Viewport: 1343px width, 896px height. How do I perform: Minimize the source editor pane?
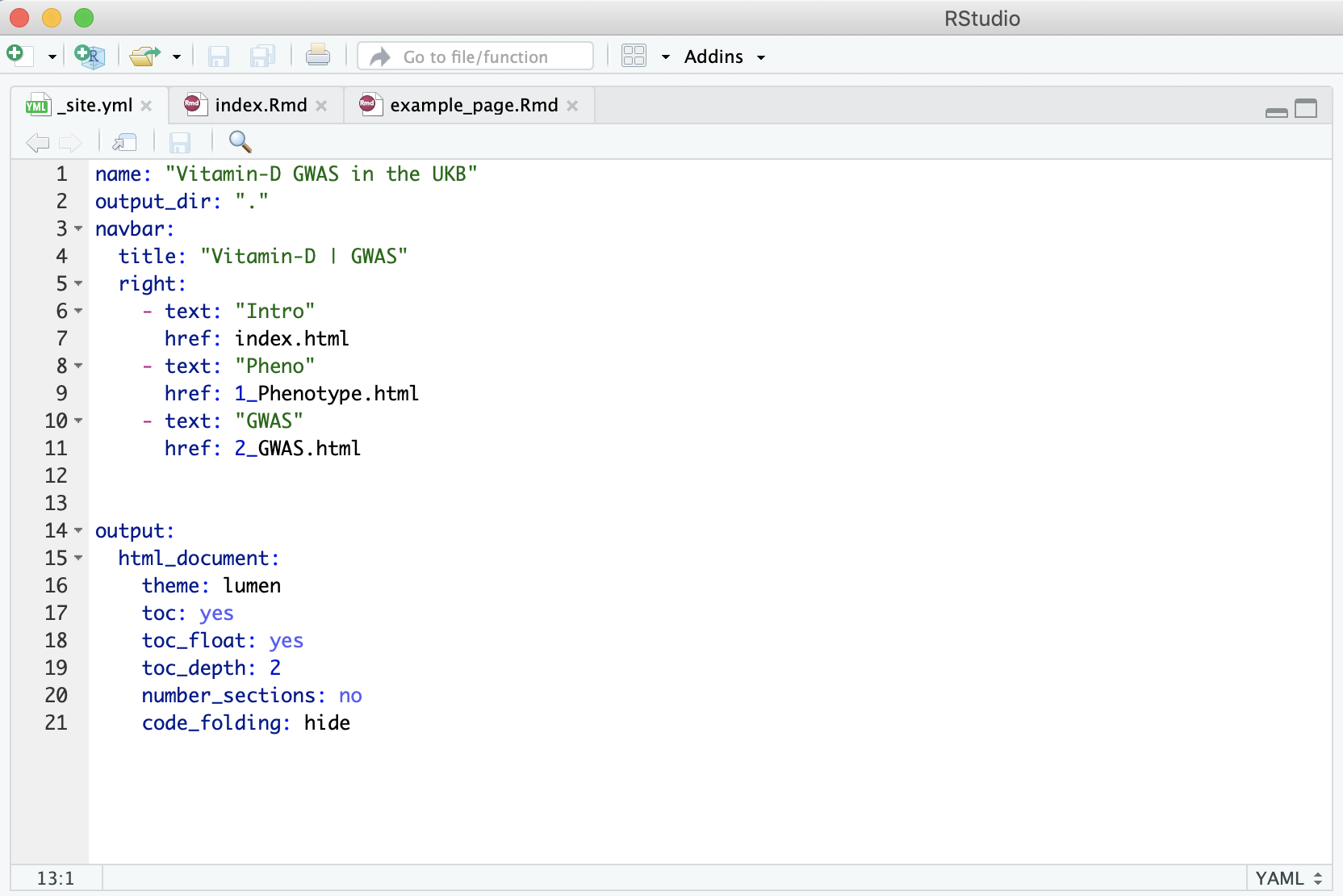pyautogui.click(x=1277, y=111)
